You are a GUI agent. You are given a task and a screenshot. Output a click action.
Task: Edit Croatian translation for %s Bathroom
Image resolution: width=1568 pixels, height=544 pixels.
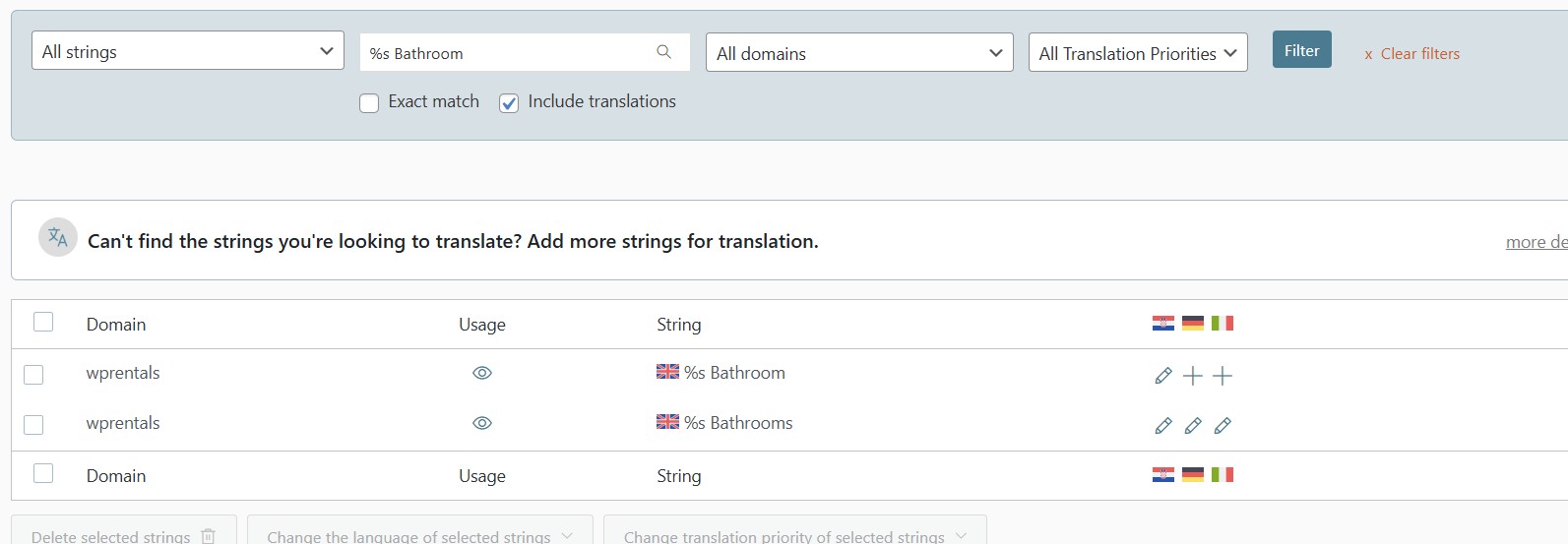tap(1163, 376)
